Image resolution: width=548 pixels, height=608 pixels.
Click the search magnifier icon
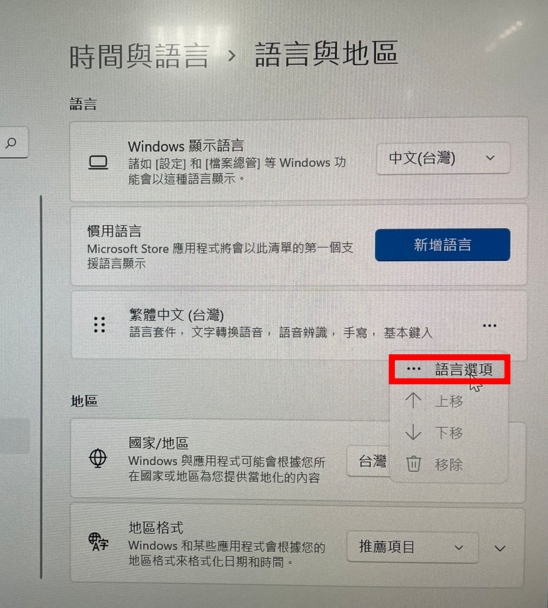[x=11, y=143]
